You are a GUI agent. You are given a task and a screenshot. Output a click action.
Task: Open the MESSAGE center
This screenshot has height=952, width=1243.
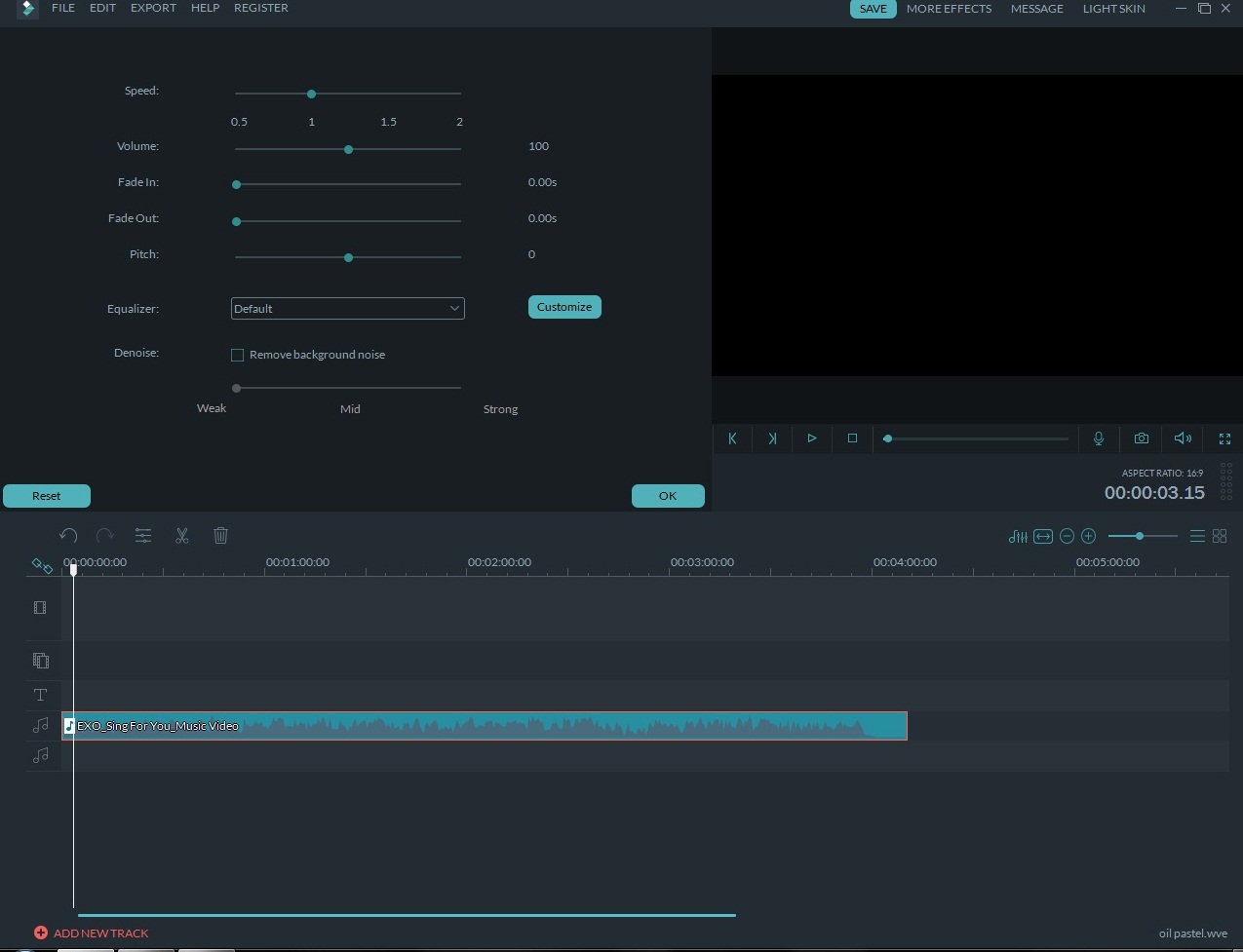(x=1036, y=9)
